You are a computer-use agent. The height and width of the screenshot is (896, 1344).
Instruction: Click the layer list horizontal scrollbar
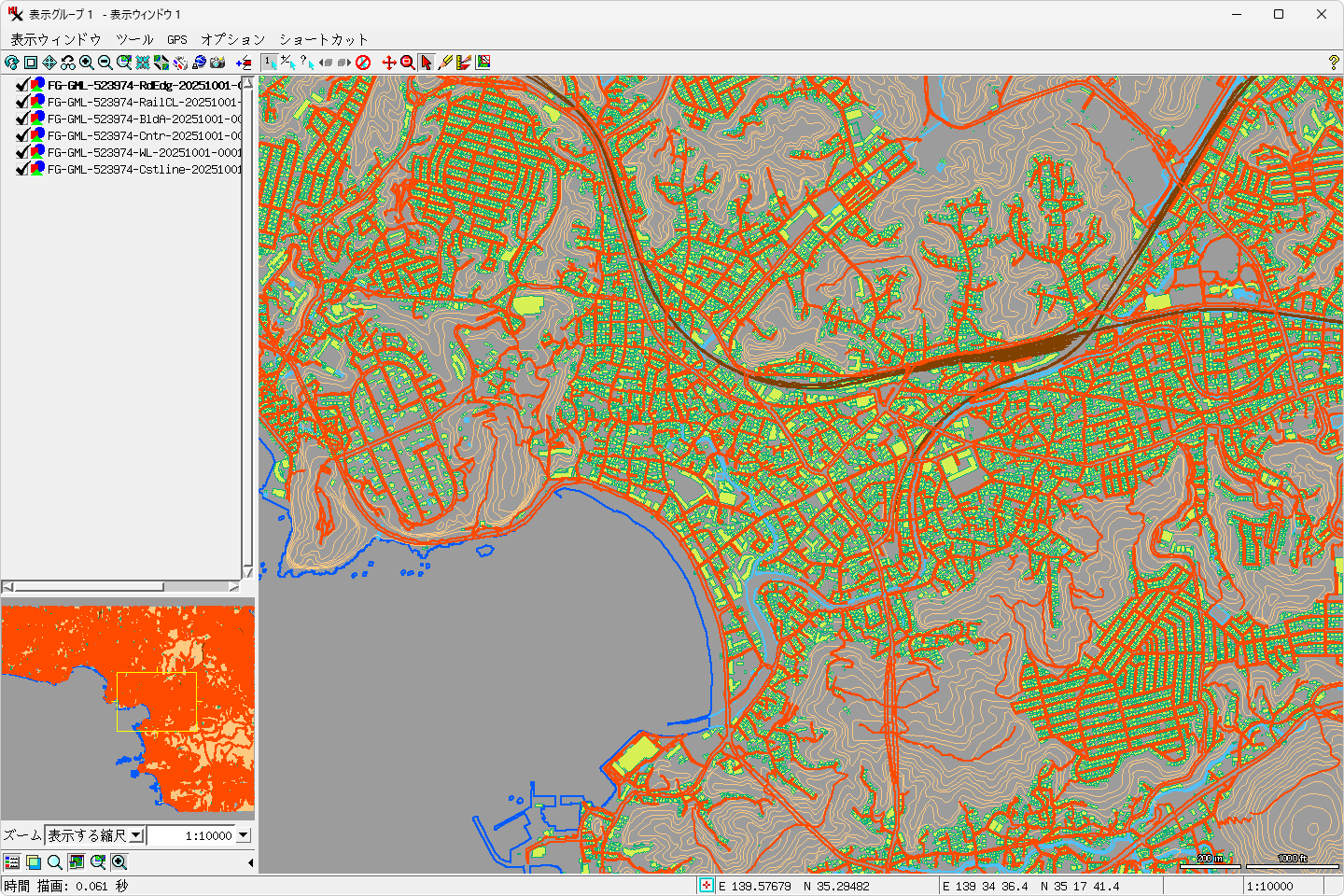(x=89, y=587)
